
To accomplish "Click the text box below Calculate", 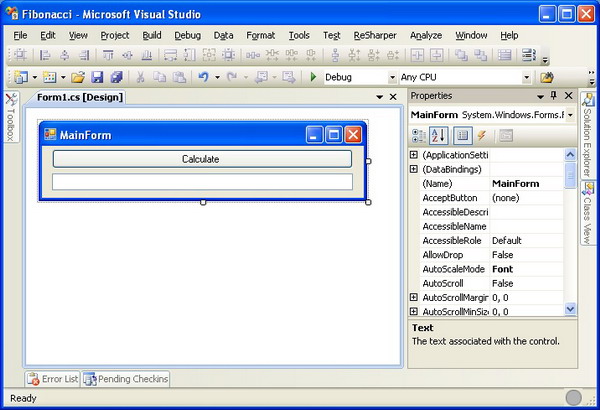I will coord(202,182).
